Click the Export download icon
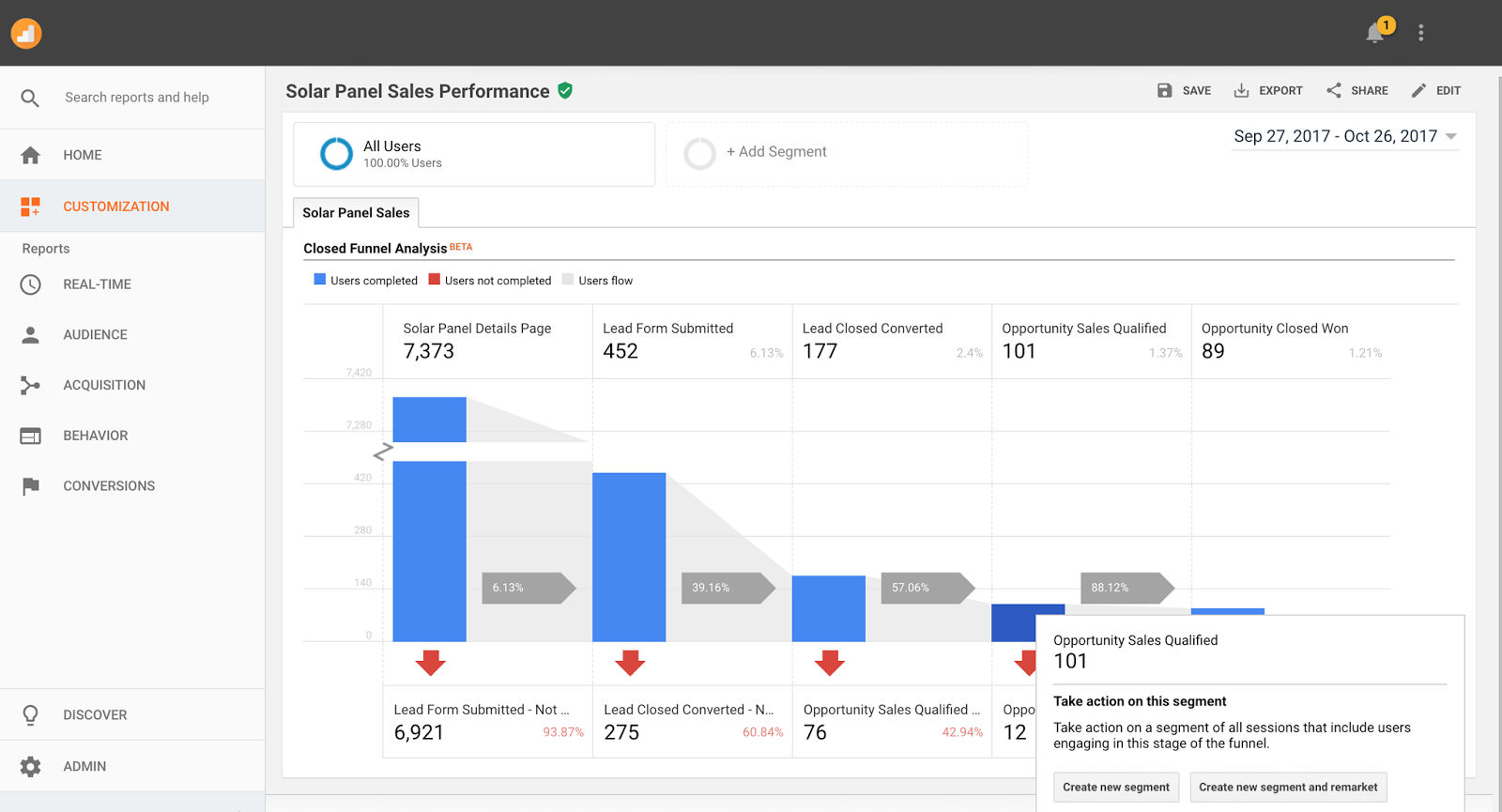 pos(1241,91)
